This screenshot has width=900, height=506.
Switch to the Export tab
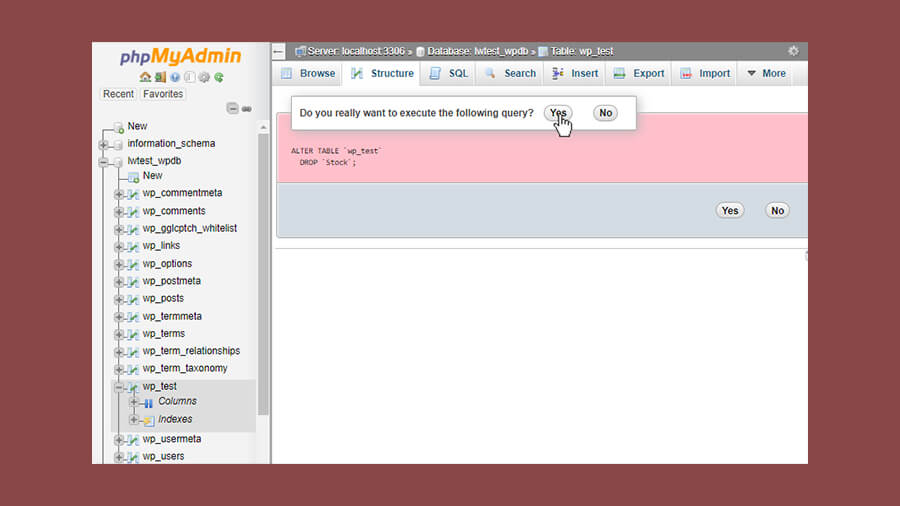[639, 73]
